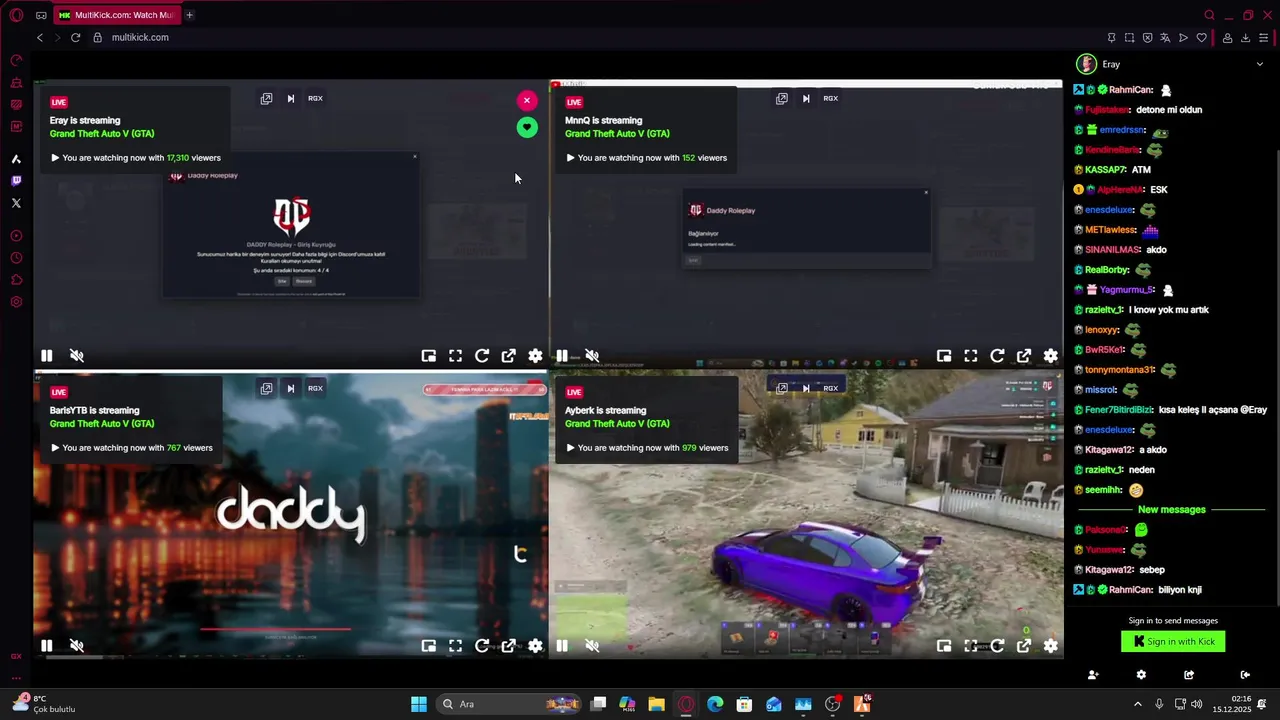Reload the MnnQ stream player
Viewport: 1280px width, 720px height.
pos(997,355)
